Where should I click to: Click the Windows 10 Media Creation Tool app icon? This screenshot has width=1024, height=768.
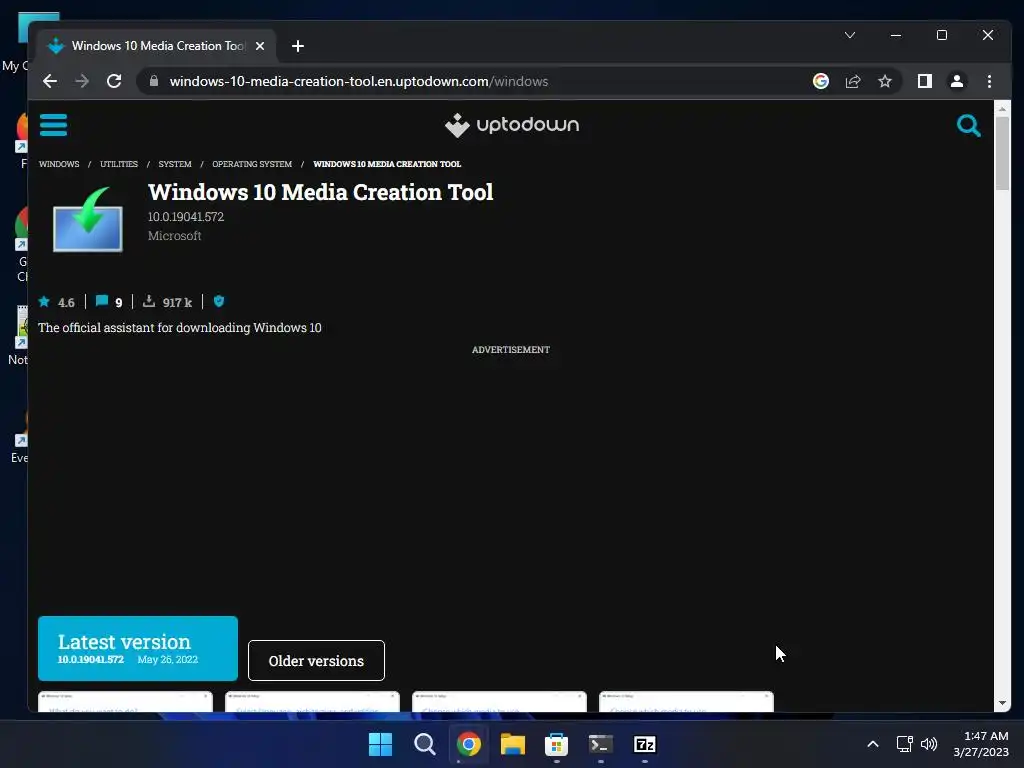tap(88, 219)
